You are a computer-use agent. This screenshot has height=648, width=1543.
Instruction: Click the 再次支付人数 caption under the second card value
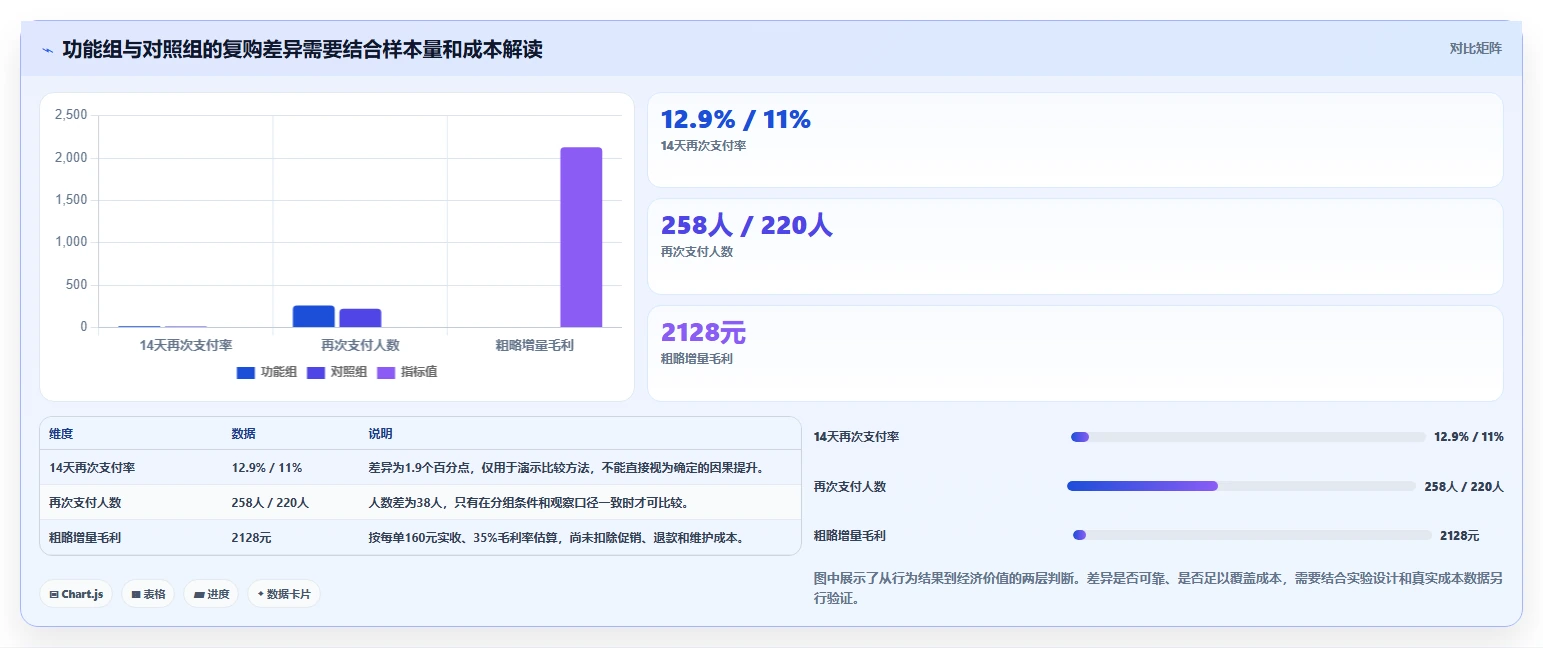point(697,252)
